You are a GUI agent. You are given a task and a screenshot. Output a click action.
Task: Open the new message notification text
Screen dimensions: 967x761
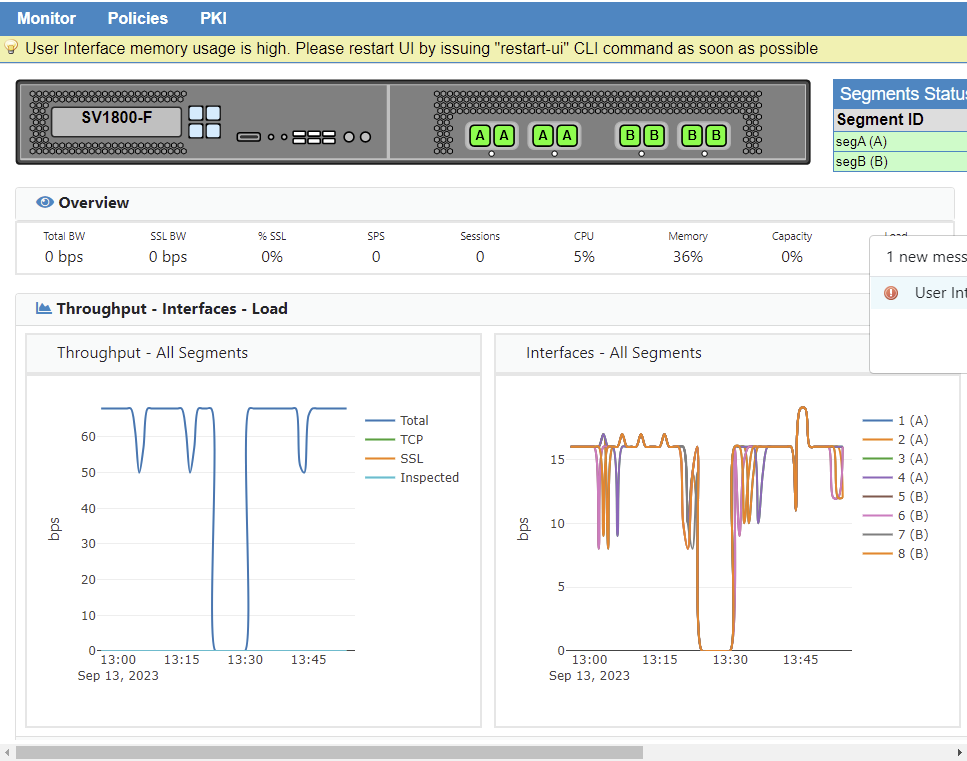926,257
